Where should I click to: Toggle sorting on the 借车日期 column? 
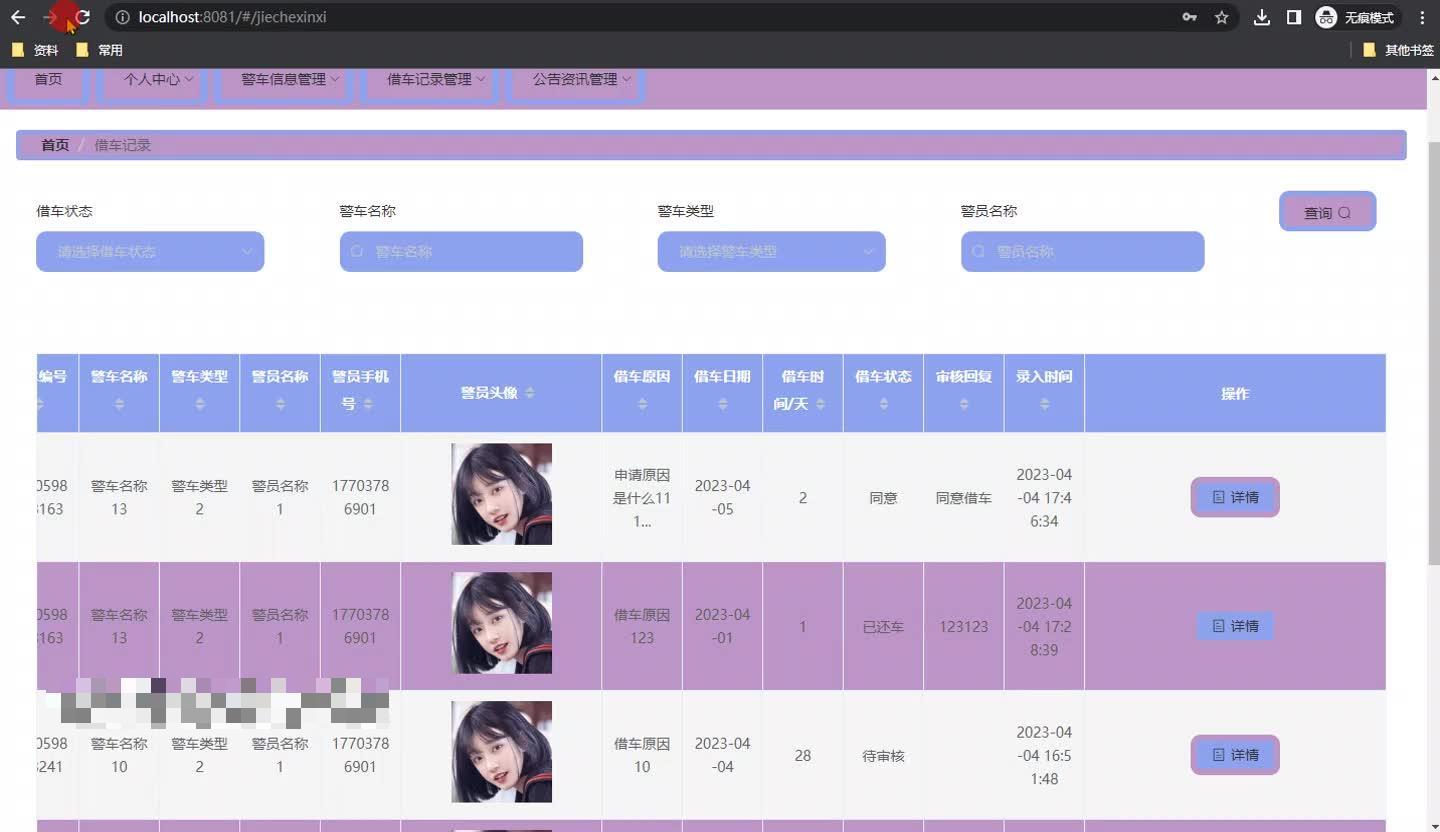pos(722,403)
